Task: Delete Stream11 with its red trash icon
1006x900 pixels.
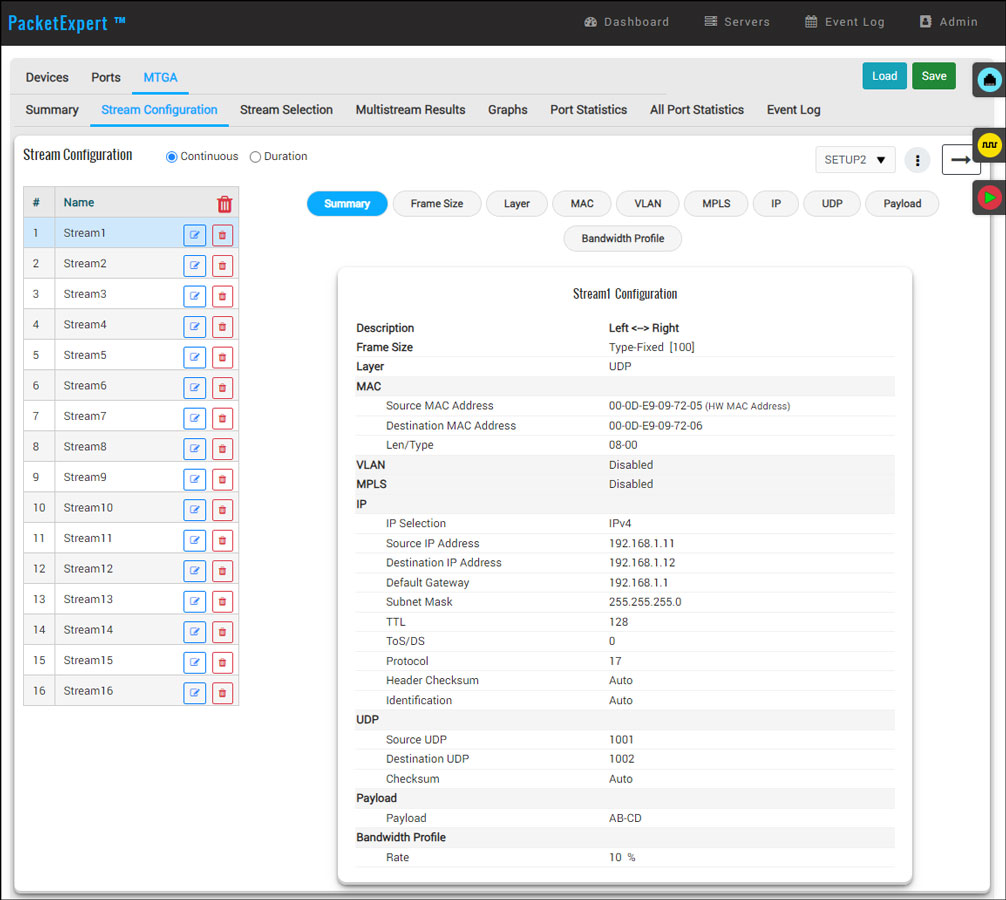Action: (x=222, y=540)
